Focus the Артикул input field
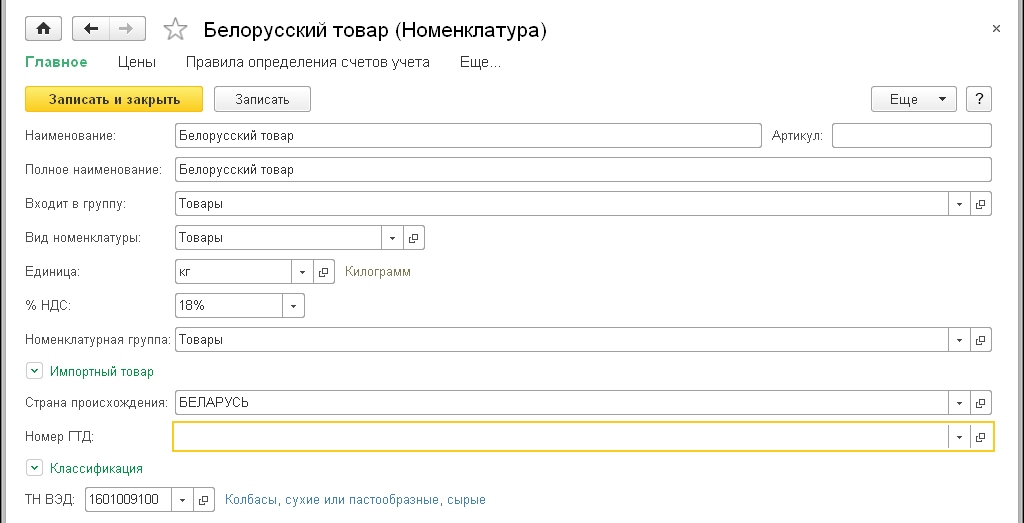 pos(912,136)
